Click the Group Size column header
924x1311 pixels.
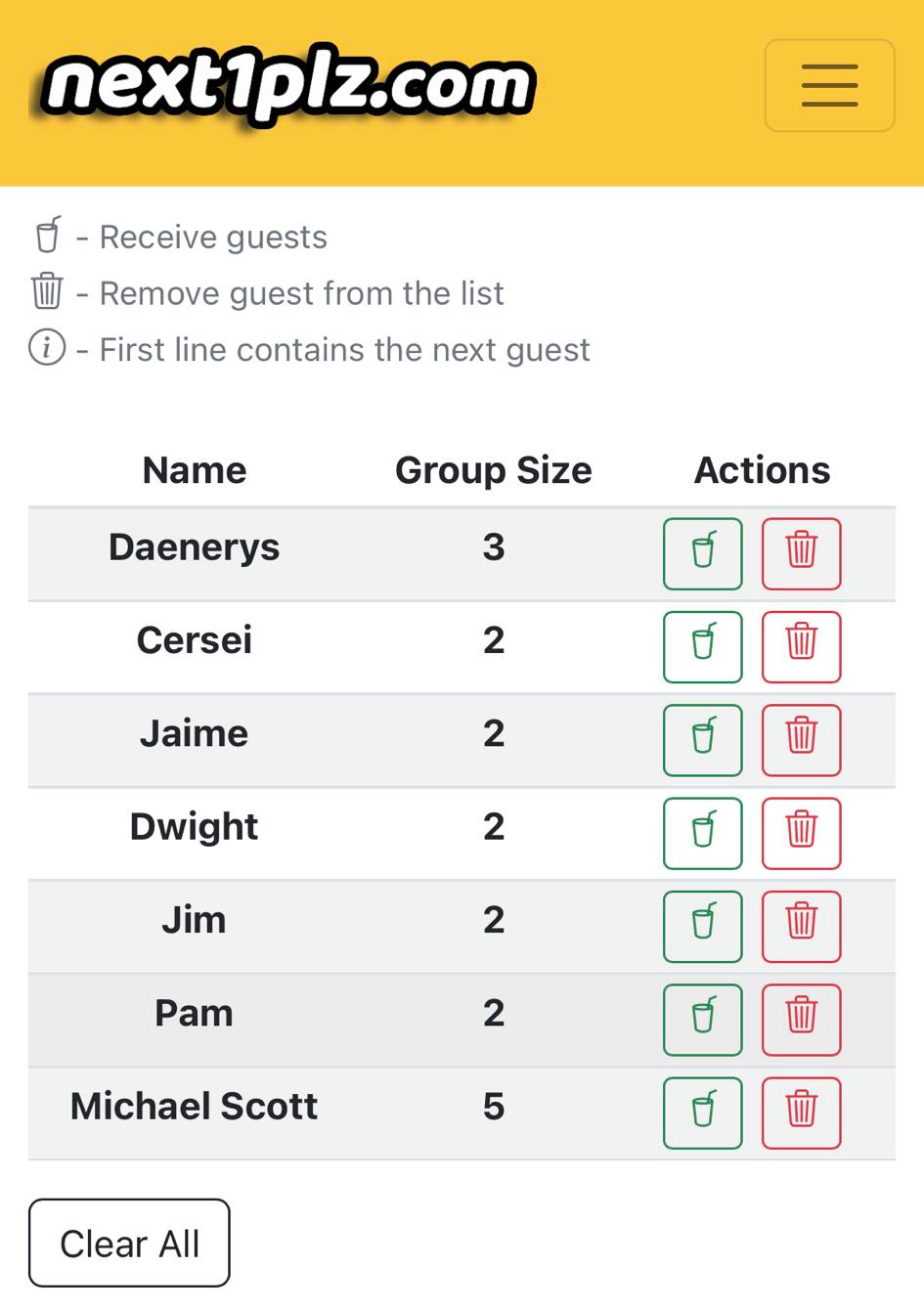493,470
